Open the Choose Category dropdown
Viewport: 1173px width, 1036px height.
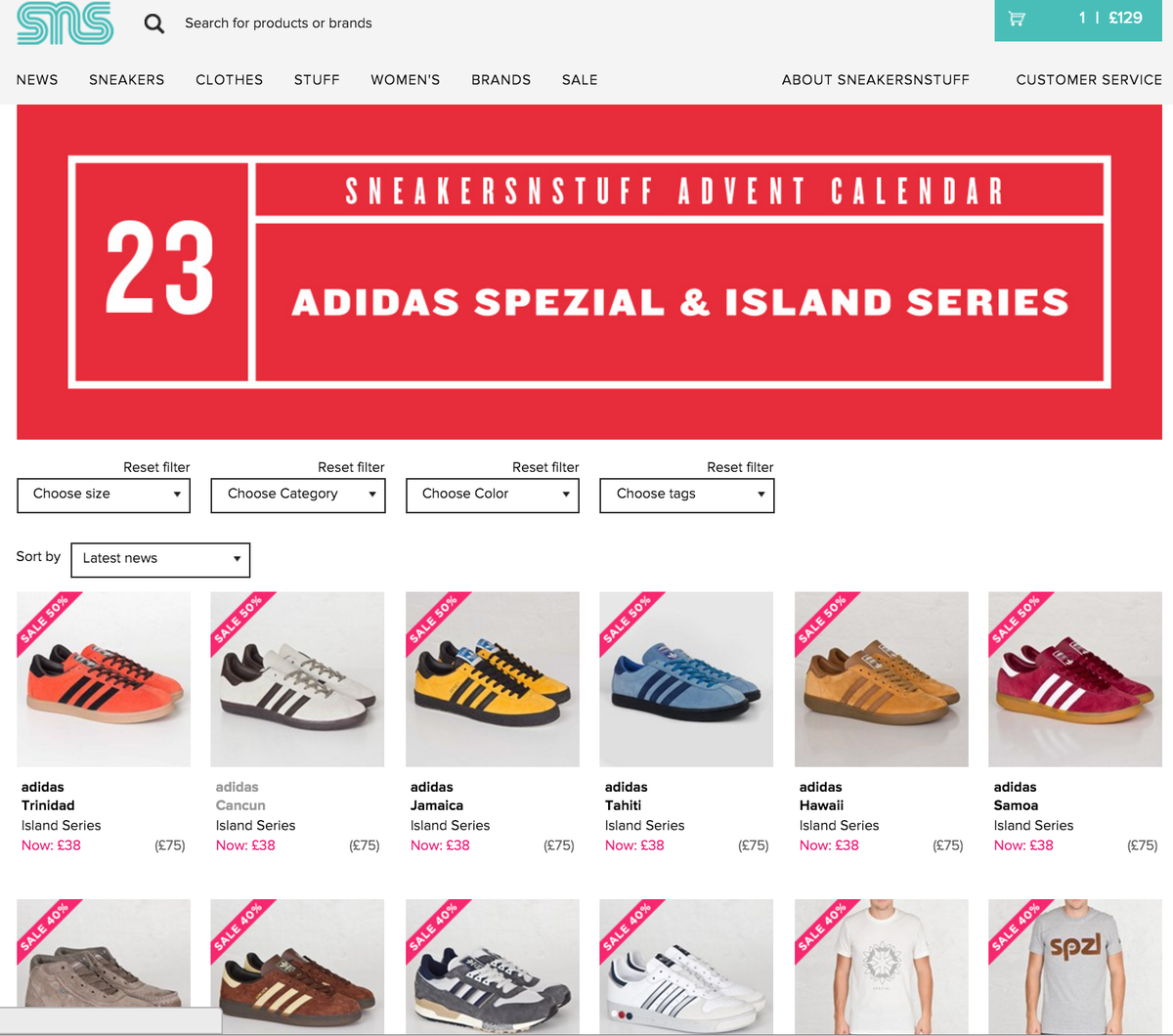coord(298,495)
